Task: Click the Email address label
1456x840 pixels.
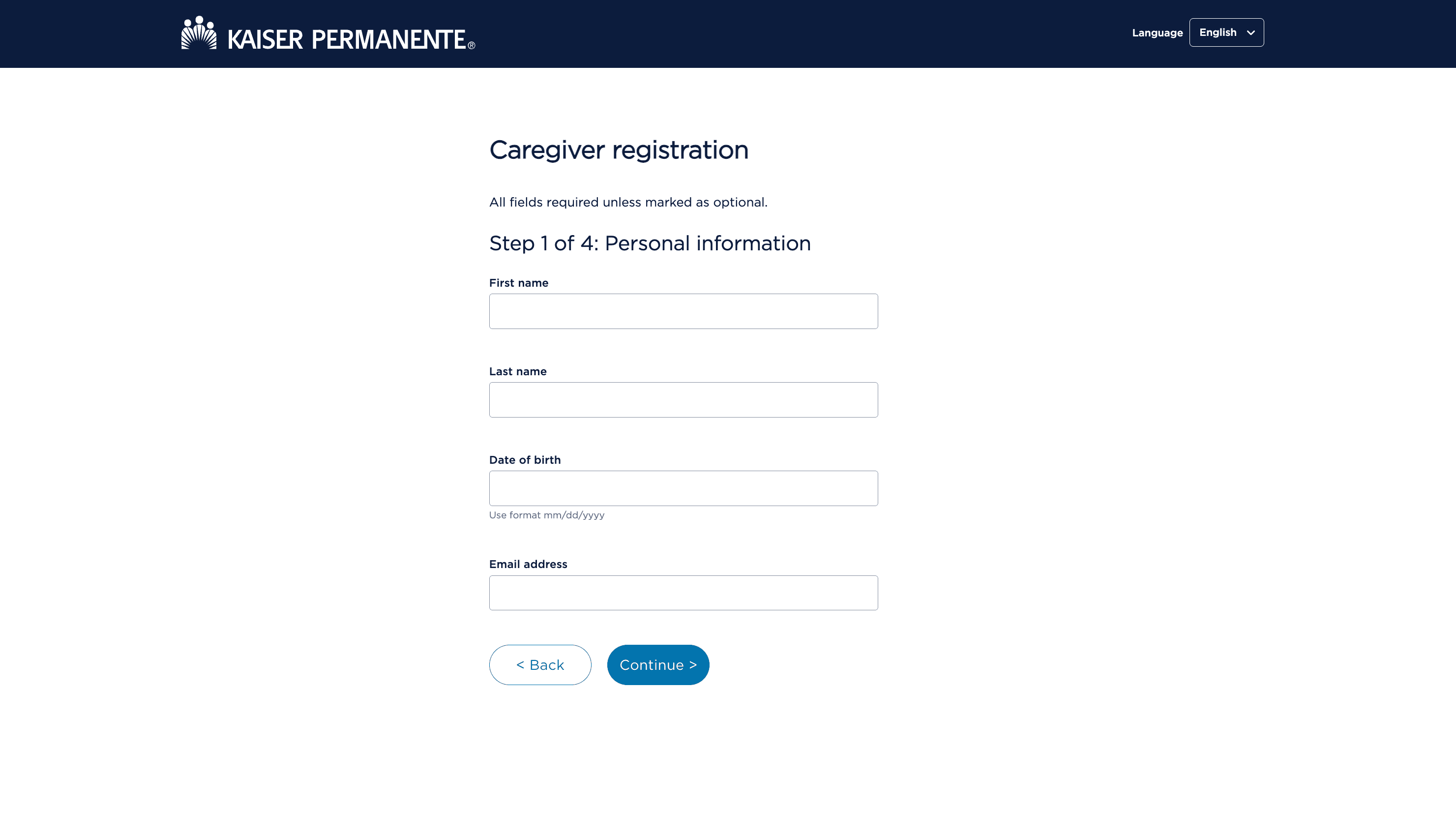Action: click(x=528, y=564)
